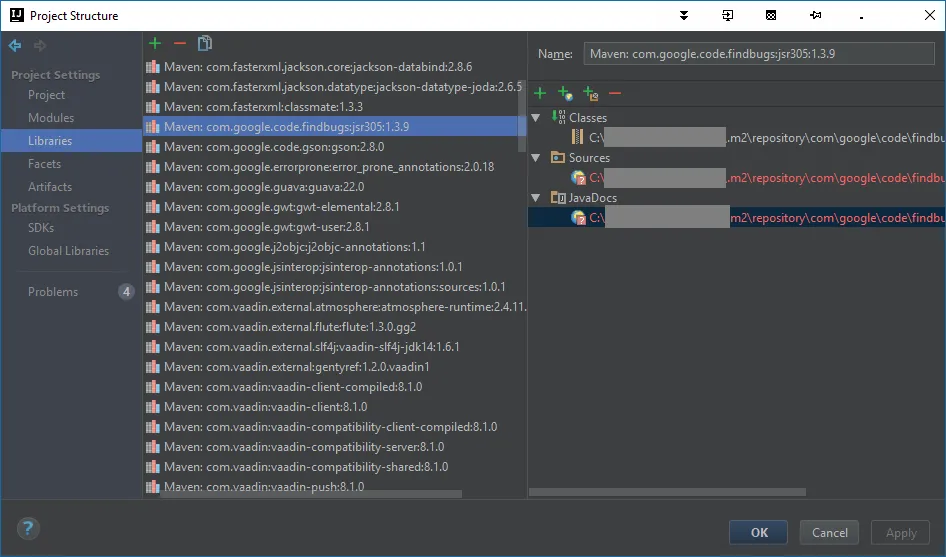Go back with the left arrow icon
The image size is (946, 557).
click(15, 45)
